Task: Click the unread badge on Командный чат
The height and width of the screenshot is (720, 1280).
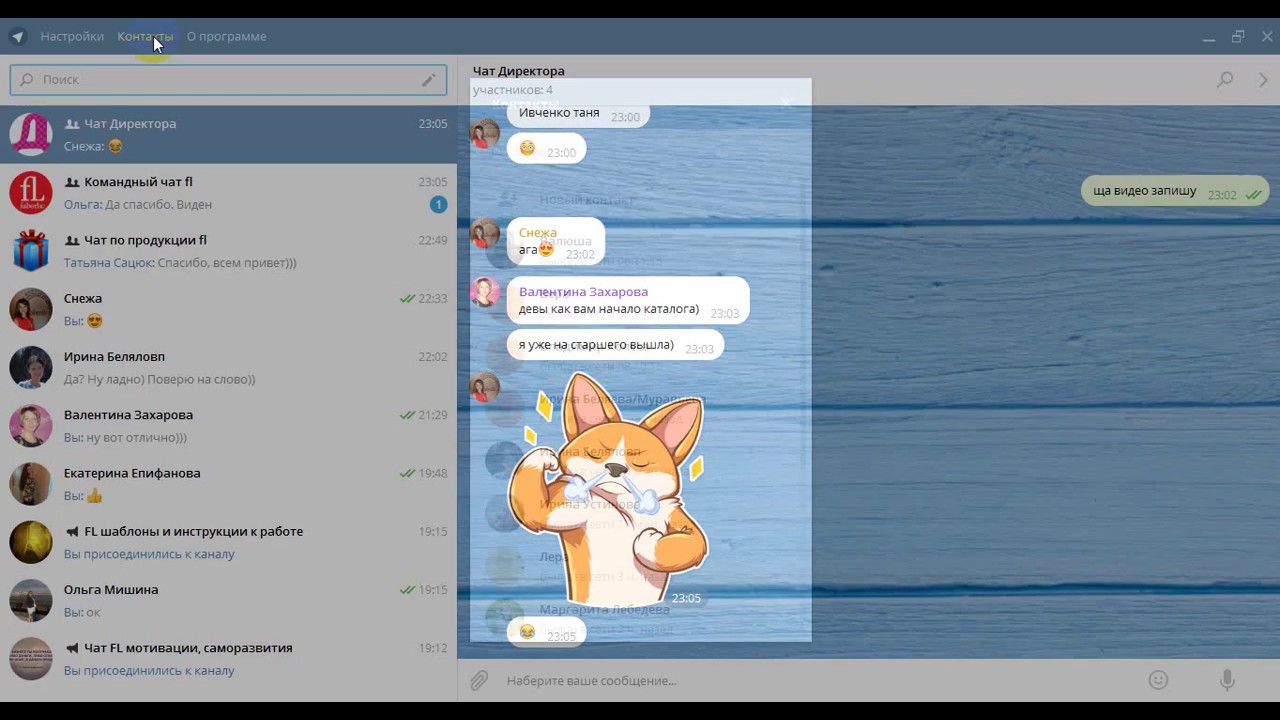Action: (x=438, y=204)
